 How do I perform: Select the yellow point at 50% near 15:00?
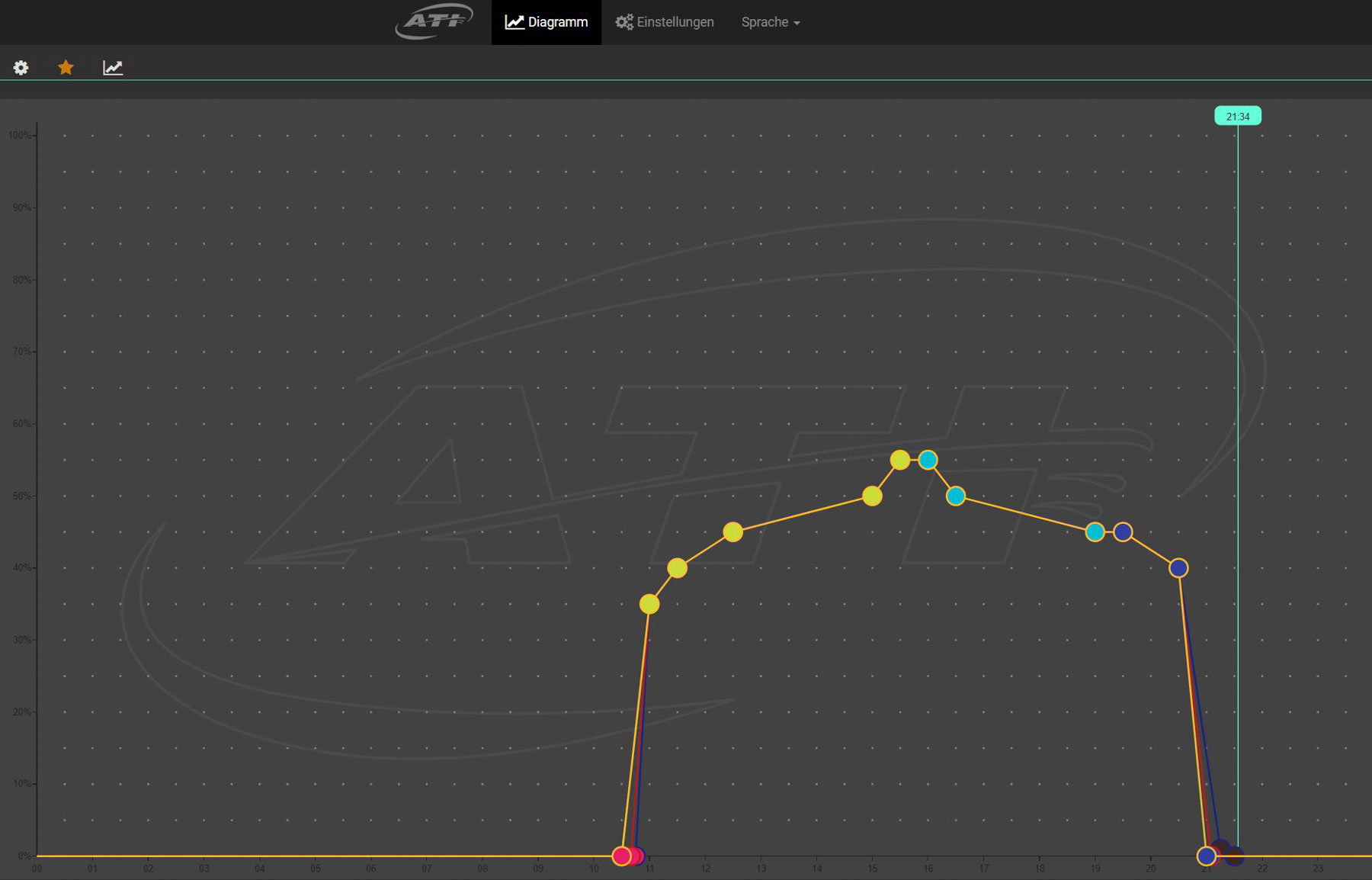tap(872, 496)
